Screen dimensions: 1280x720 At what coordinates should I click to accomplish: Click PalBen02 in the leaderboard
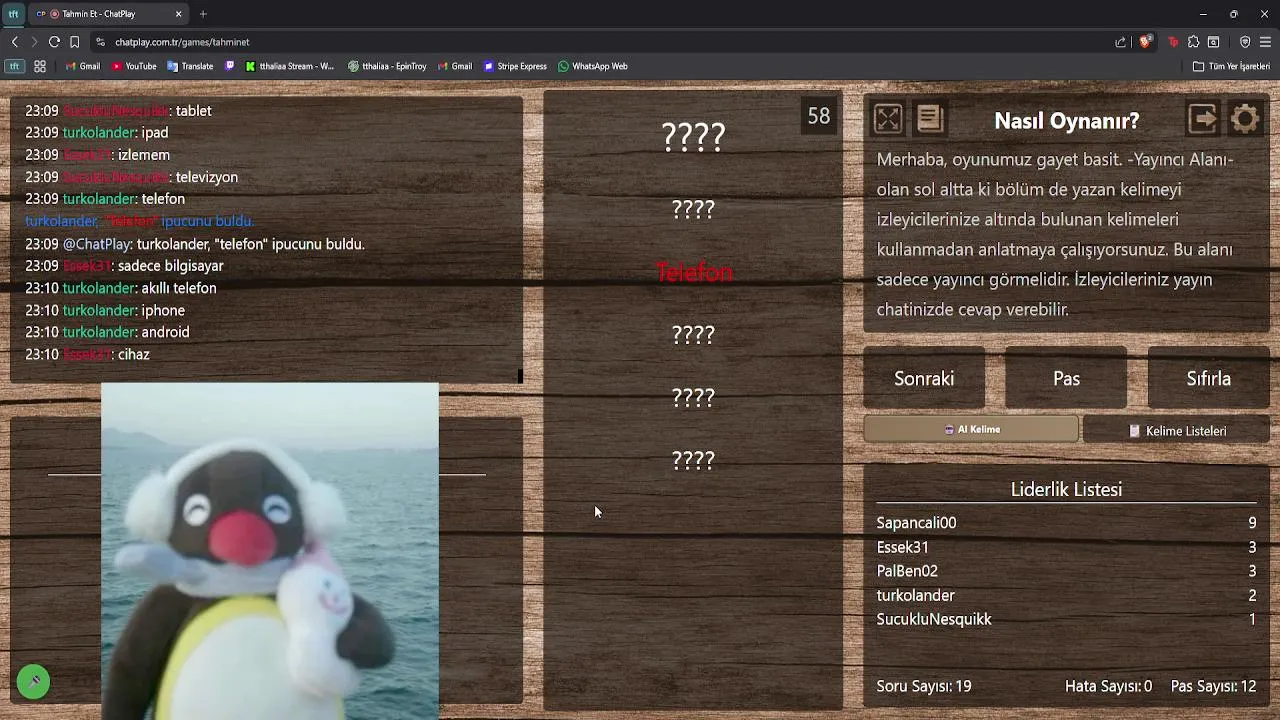907,571
